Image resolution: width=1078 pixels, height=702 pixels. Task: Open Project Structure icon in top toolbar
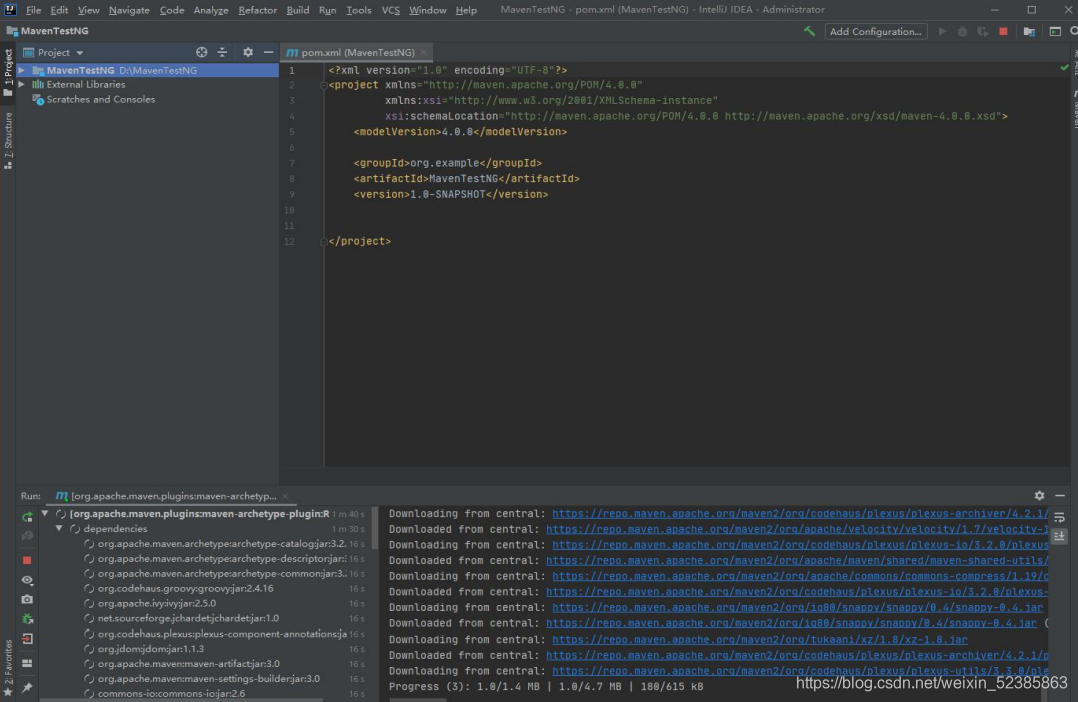[x=1029, y=32]
